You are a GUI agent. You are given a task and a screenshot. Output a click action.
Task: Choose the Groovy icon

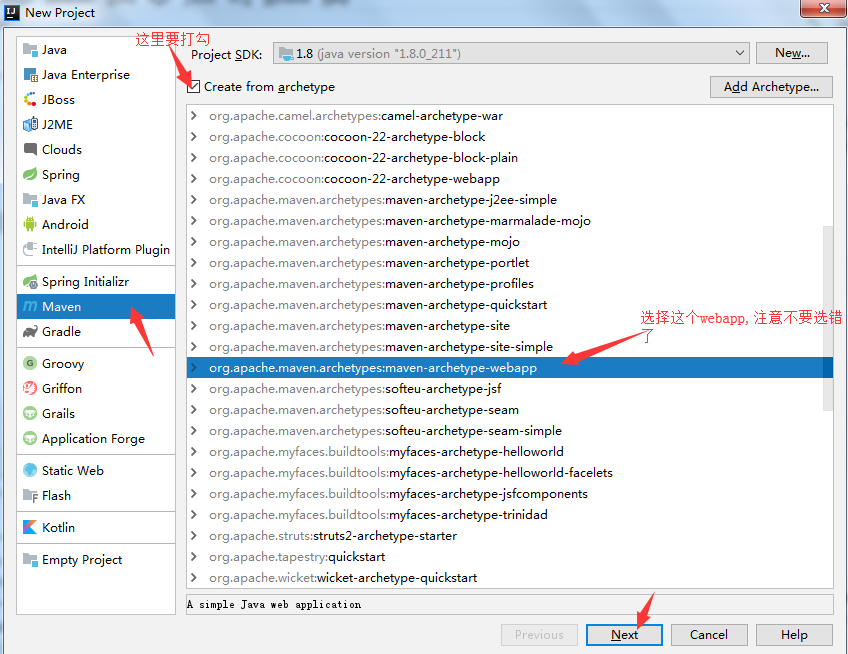coord(30,364)
